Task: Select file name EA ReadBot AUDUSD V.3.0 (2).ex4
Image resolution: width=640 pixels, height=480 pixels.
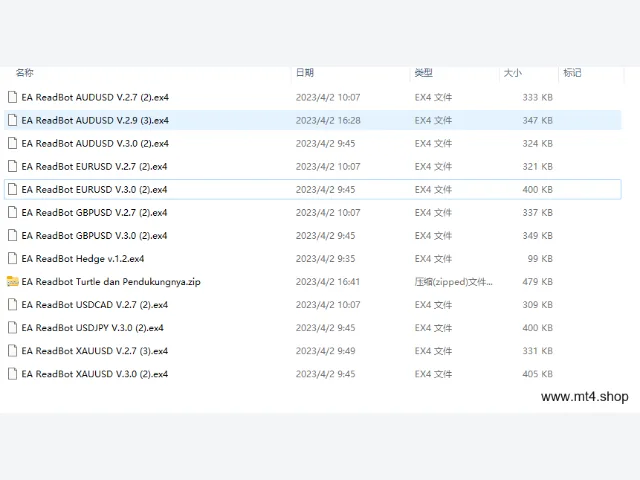Action: click(x=95, y=144)
